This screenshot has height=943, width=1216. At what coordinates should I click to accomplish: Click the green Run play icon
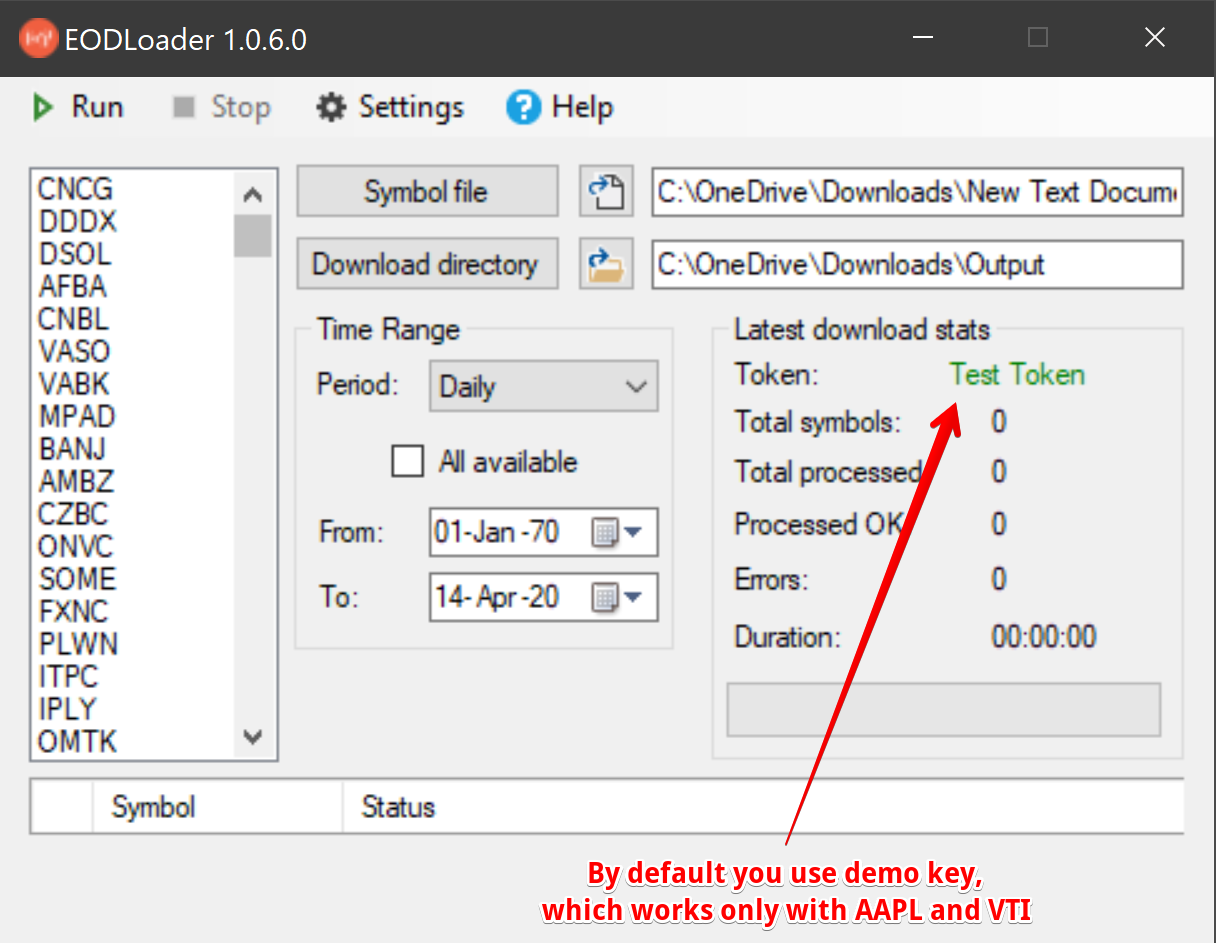[x=42, y=107]
